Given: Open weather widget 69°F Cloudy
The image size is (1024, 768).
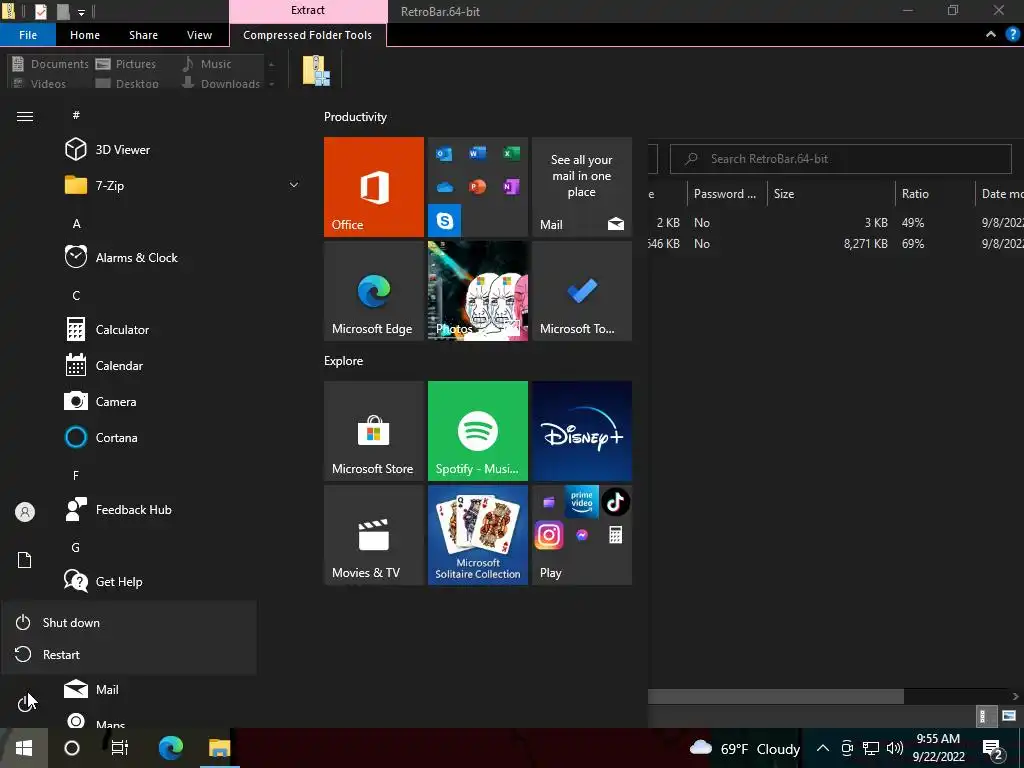Looking at the screenshot, I should click(744, 748).
